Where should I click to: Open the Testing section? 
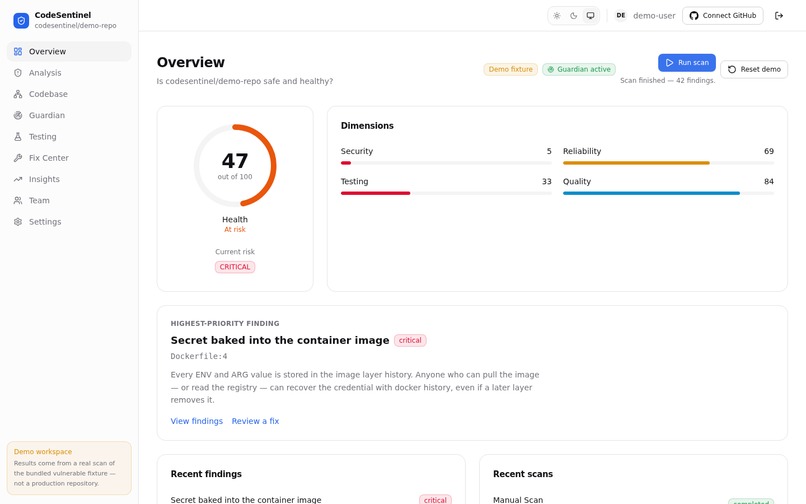click(x=69, y=137)
